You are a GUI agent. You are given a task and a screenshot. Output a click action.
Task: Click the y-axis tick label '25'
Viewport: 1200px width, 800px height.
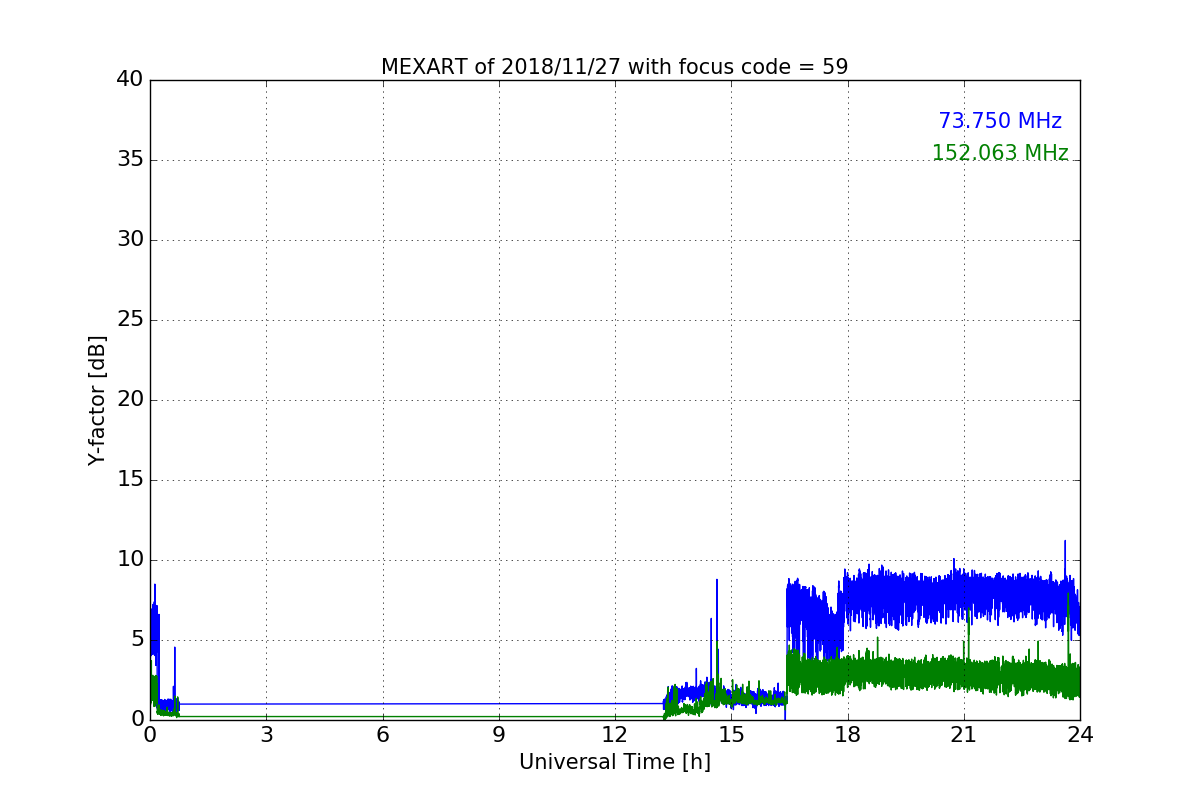(x=130, y=320)
